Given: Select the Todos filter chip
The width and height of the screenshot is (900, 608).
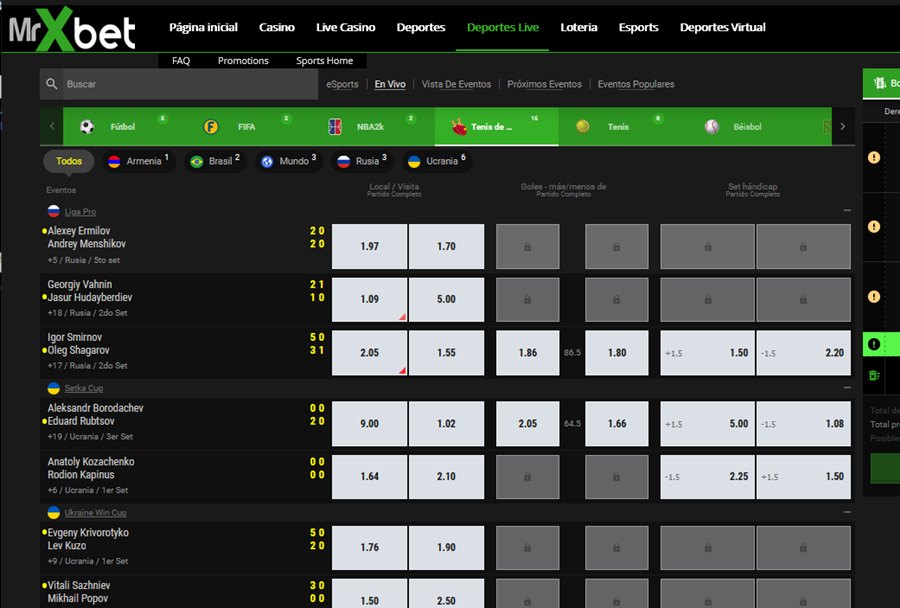Looking at the screenshot, I should 69,161.
